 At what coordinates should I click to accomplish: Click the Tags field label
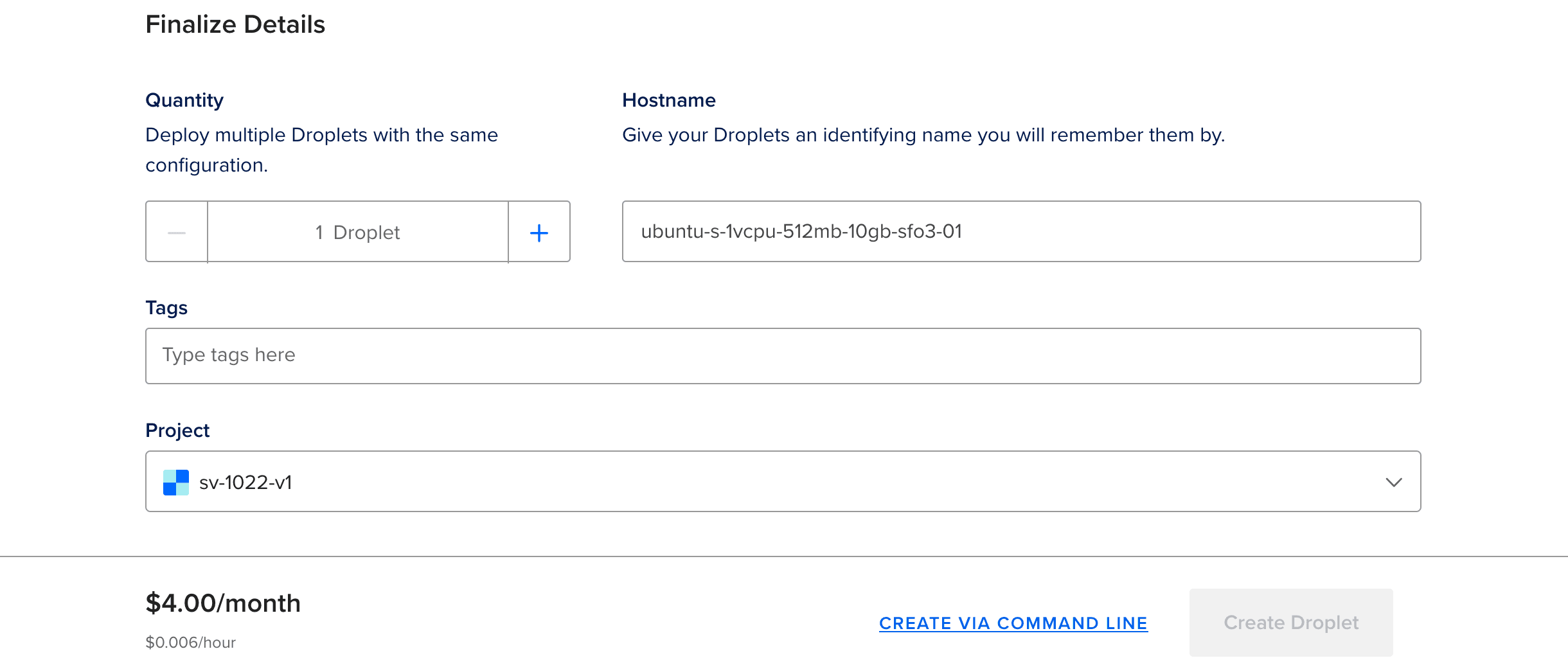click(x=166, y=308)
